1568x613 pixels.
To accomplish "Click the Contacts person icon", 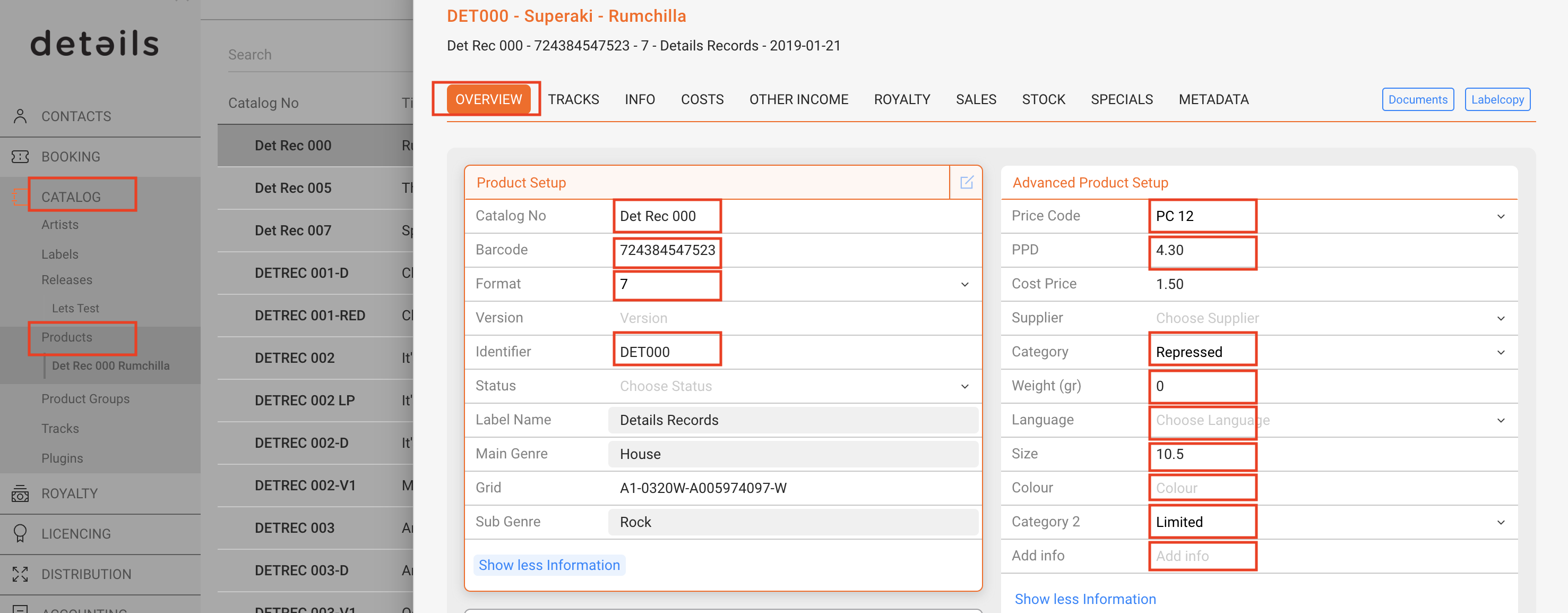I will [x=20, y=116].
